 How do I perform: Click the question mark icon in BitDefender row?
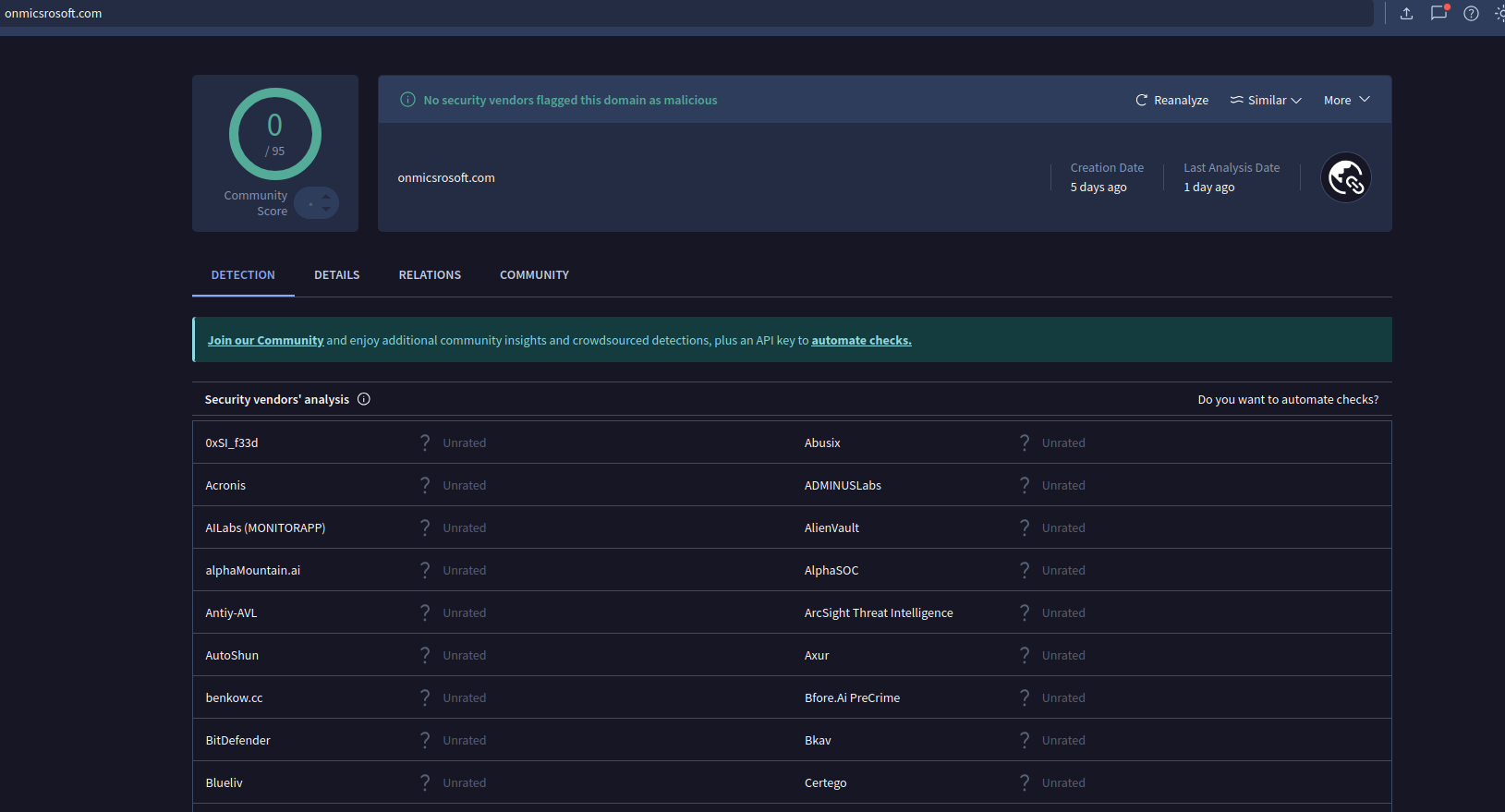click(x=425, y=740)
